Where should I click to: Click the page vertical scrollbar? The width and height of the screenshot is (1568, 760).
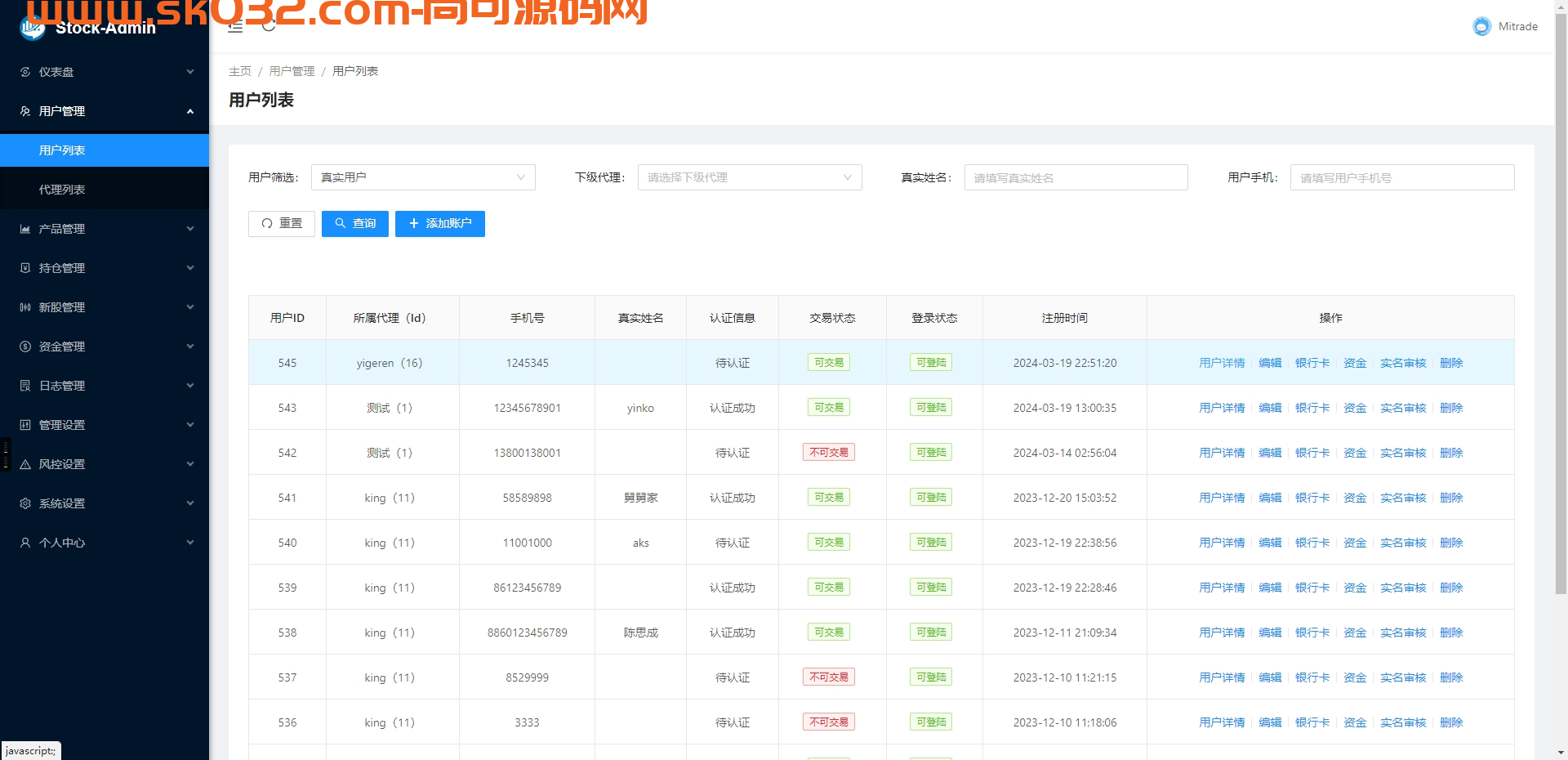(1561, 302)
